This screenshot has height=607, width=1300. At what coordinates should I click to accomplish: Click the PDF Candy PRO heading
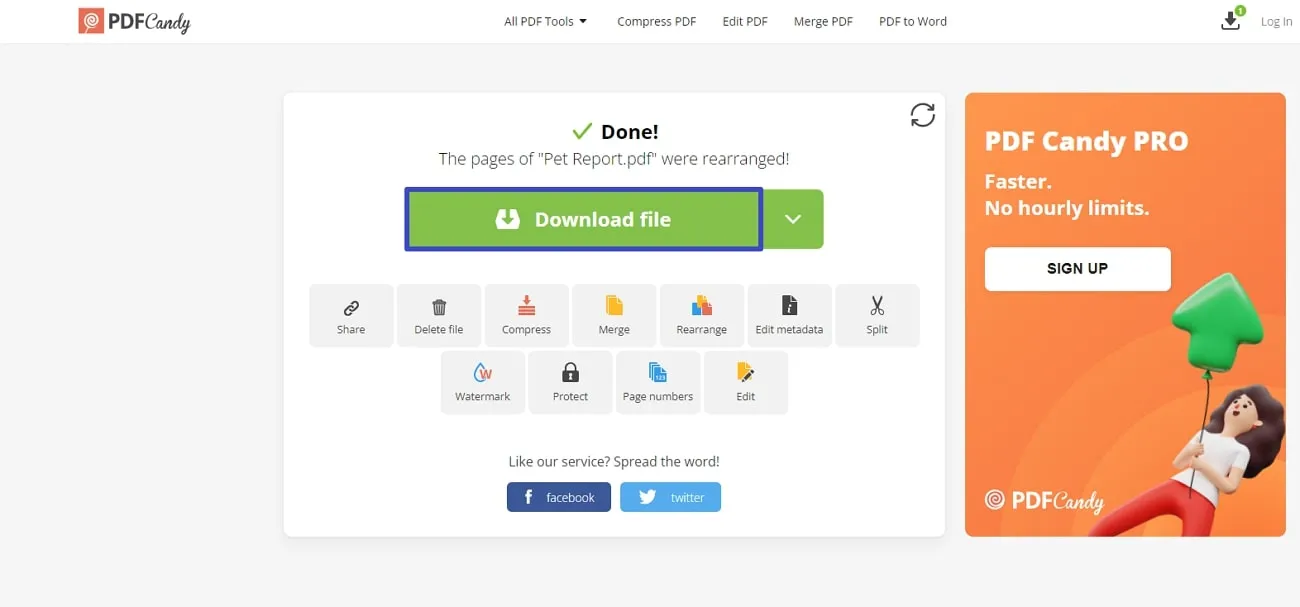1087,141
